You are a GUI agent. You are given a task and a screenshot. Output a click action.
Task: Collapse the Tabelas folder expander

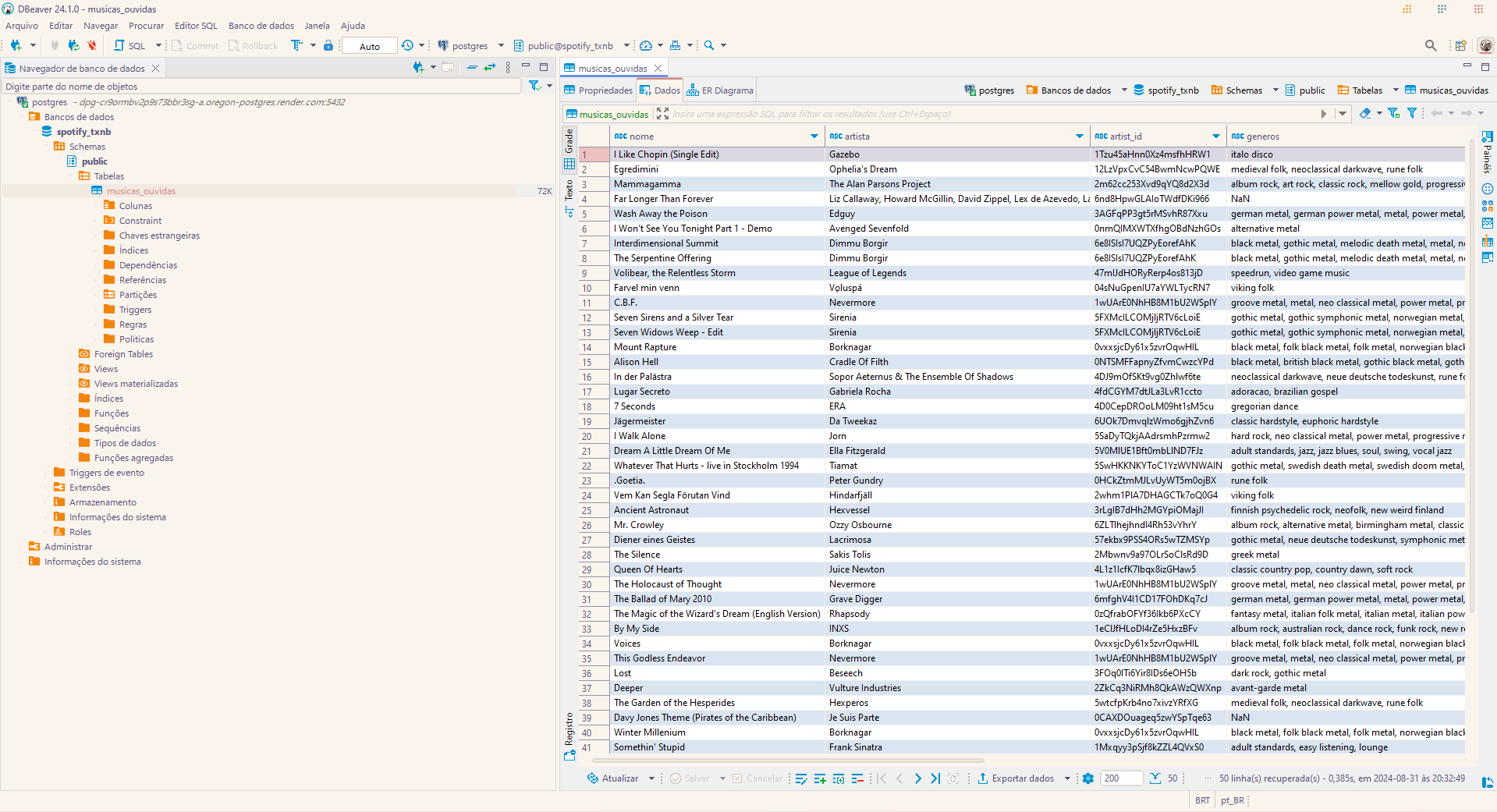point(72,176)
